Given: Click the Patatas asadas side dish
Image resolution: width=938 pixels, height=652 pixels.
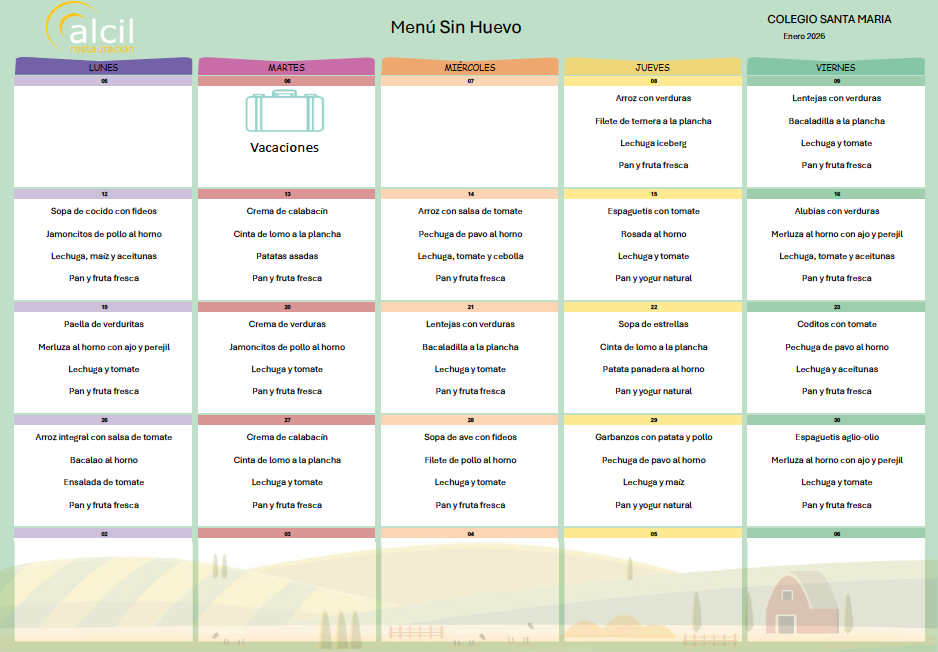Looking at the screenshot, I should click(287, 256).
